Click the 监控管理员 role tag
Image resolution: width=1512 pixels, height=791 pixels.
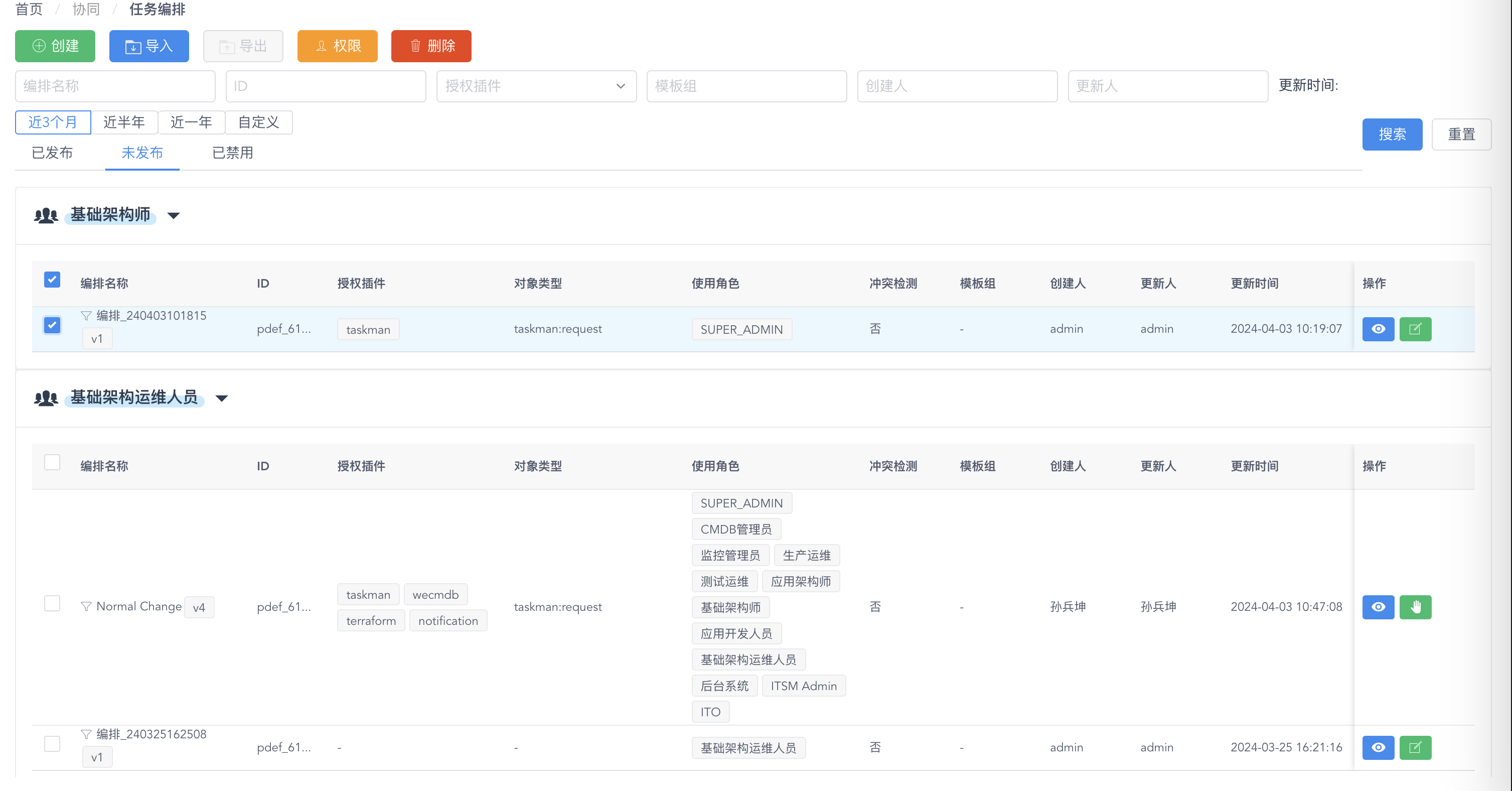(730, 556)
